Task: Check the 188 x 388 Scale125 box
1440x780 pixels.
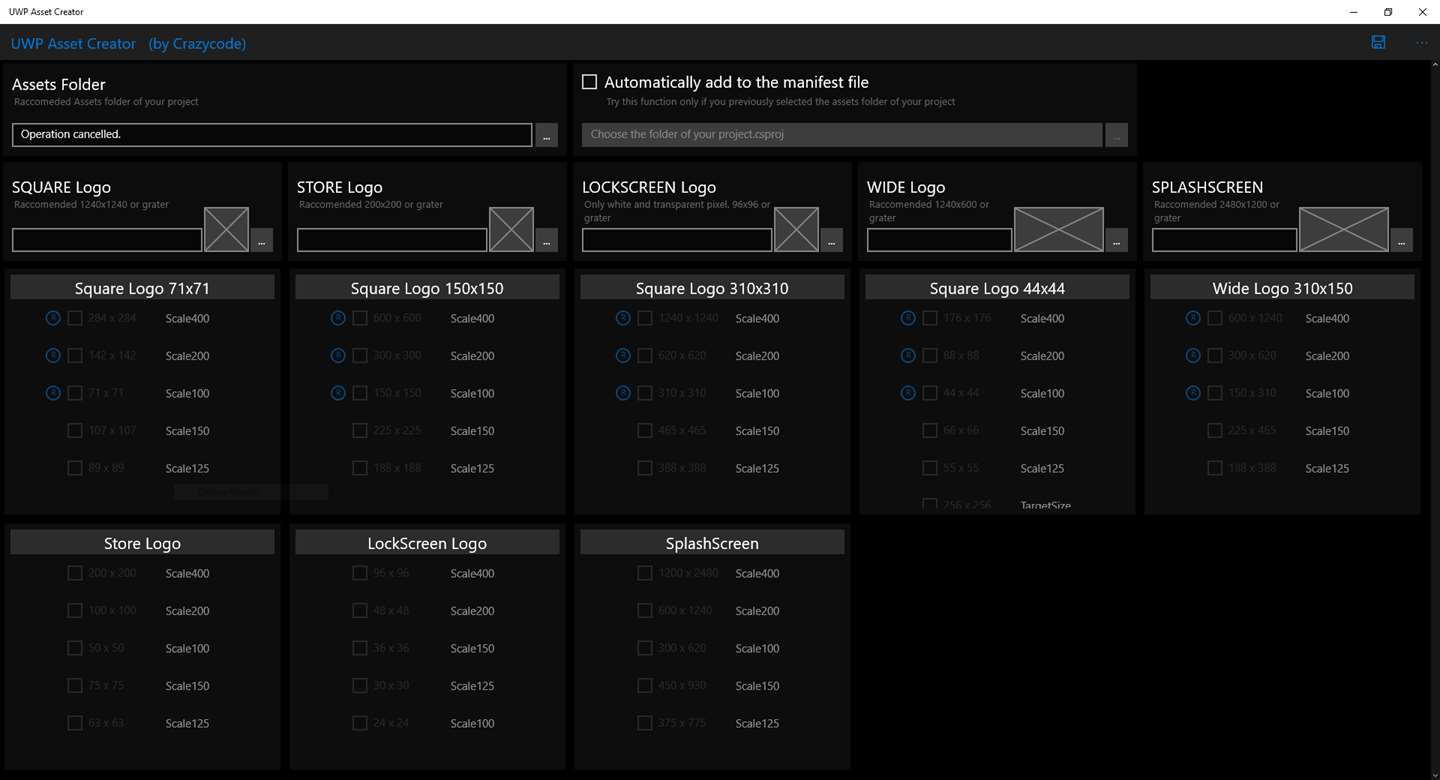Action: click(1215, 468)
